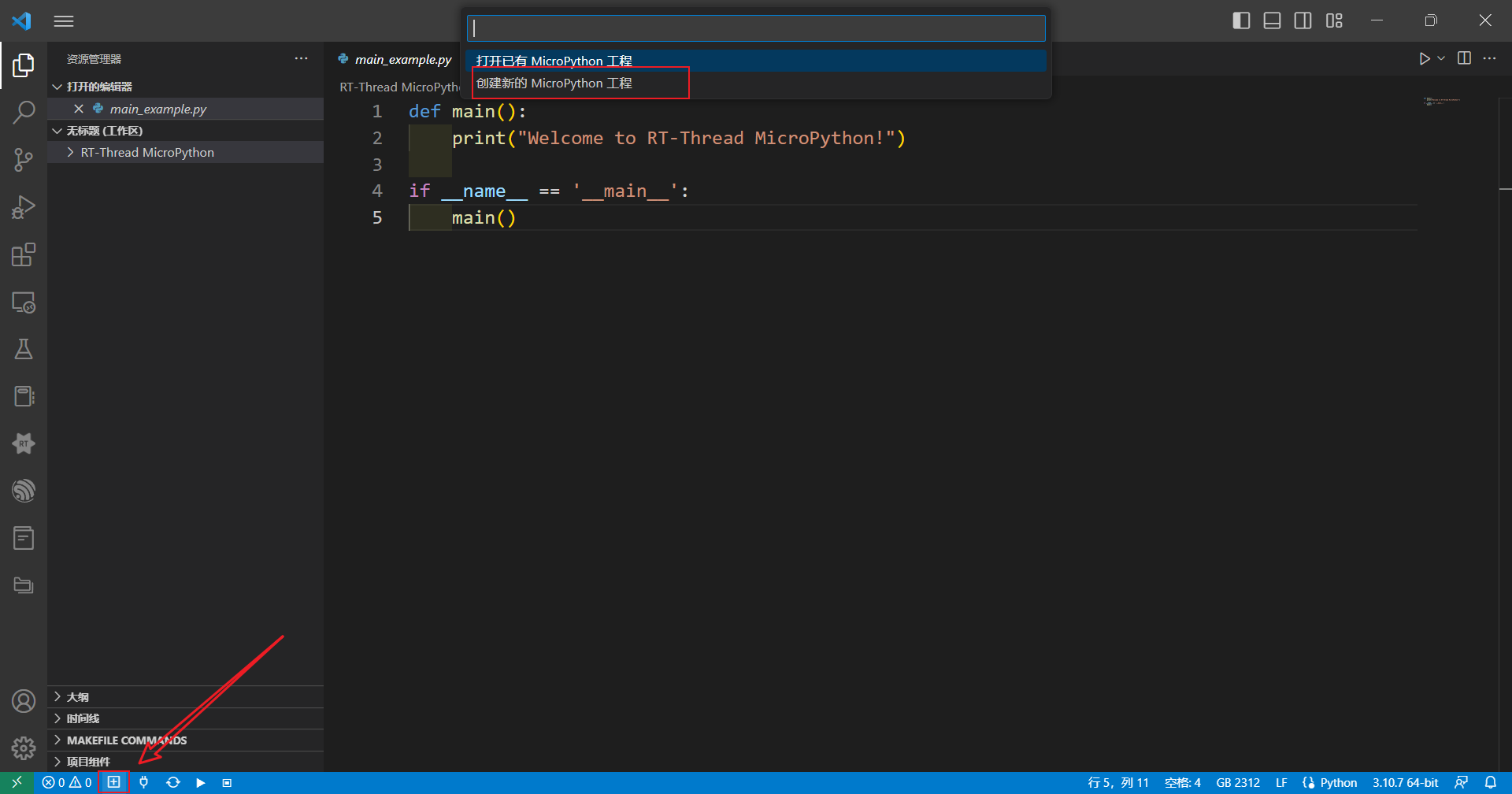Customize the editor layout
The image size is (1512, 794).
(x=1334, y=20)
